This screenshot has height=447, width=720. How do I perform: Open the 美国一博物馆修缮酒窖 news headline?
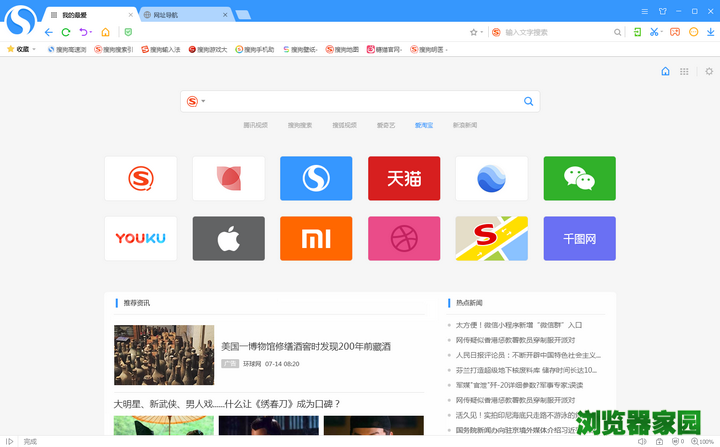306,346
